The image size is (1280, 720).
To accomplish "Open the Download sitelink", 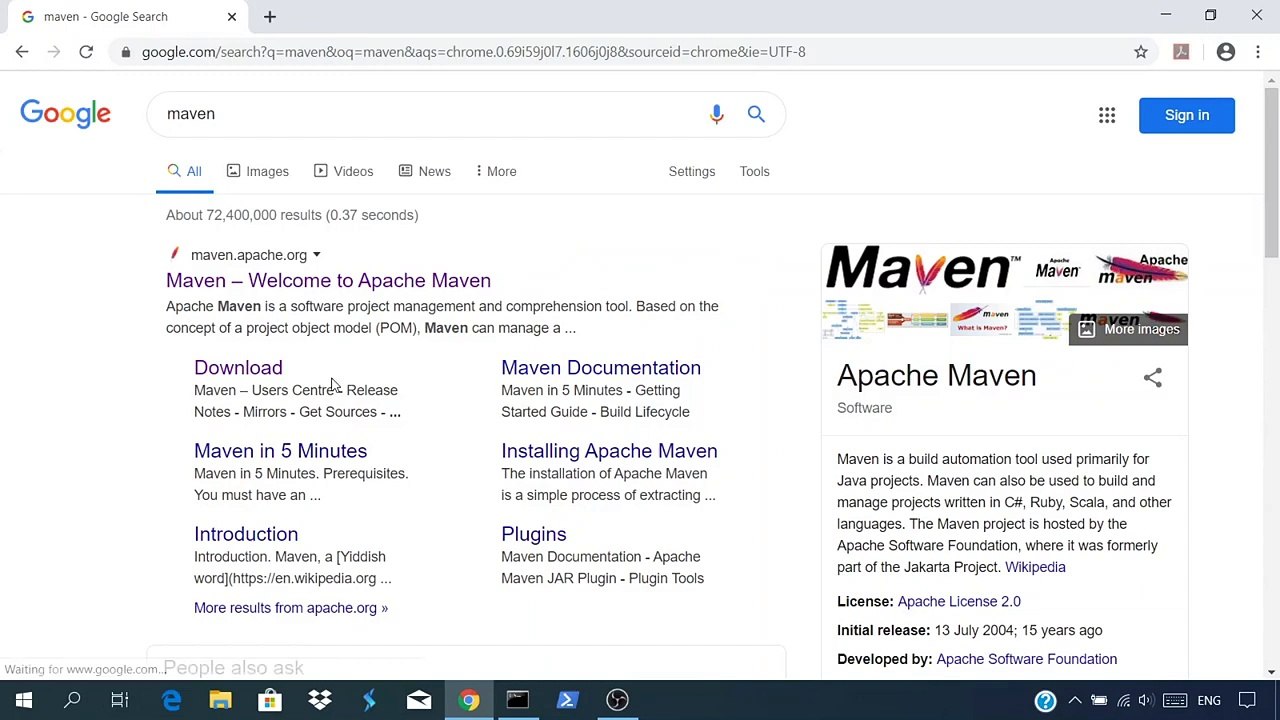I will point(238,368).
